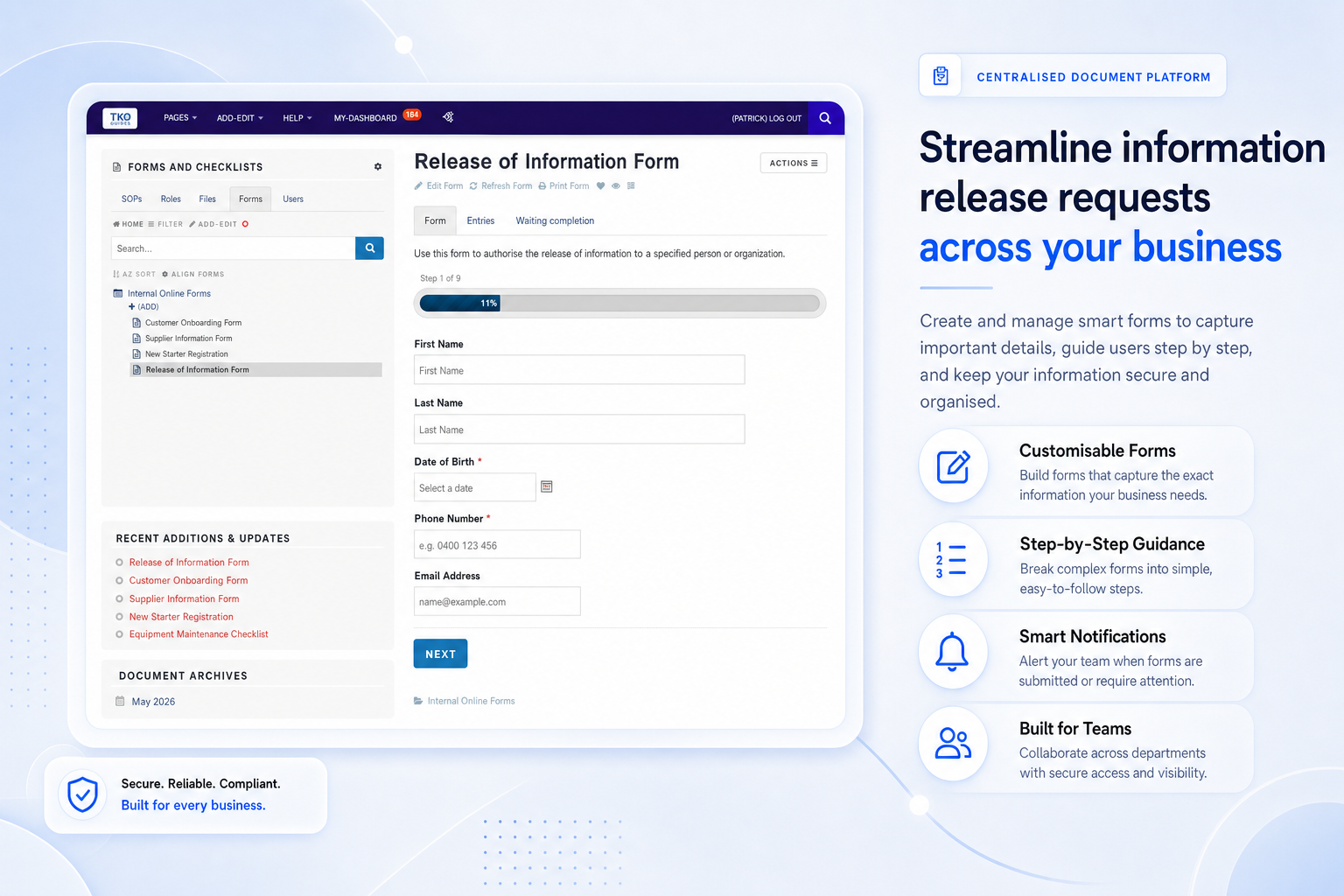
Task: Toggle the eye watch icon under the title
Action: (x=616, y=185)
